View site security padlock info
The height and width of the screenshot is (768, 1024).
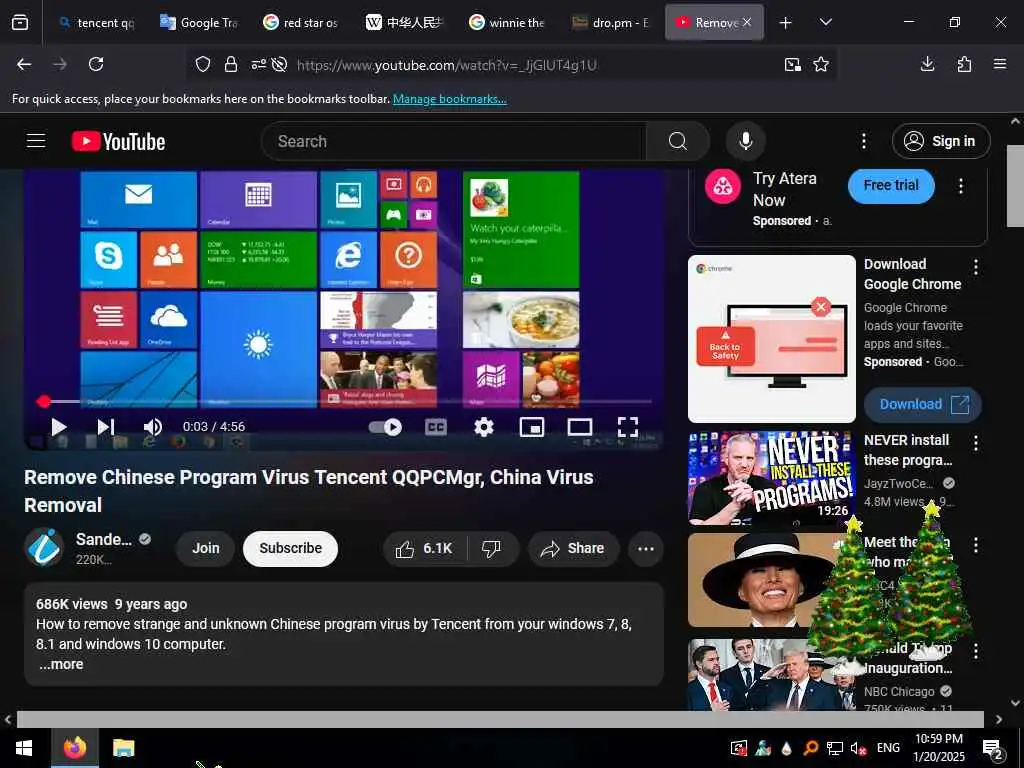tap(231, 64)
